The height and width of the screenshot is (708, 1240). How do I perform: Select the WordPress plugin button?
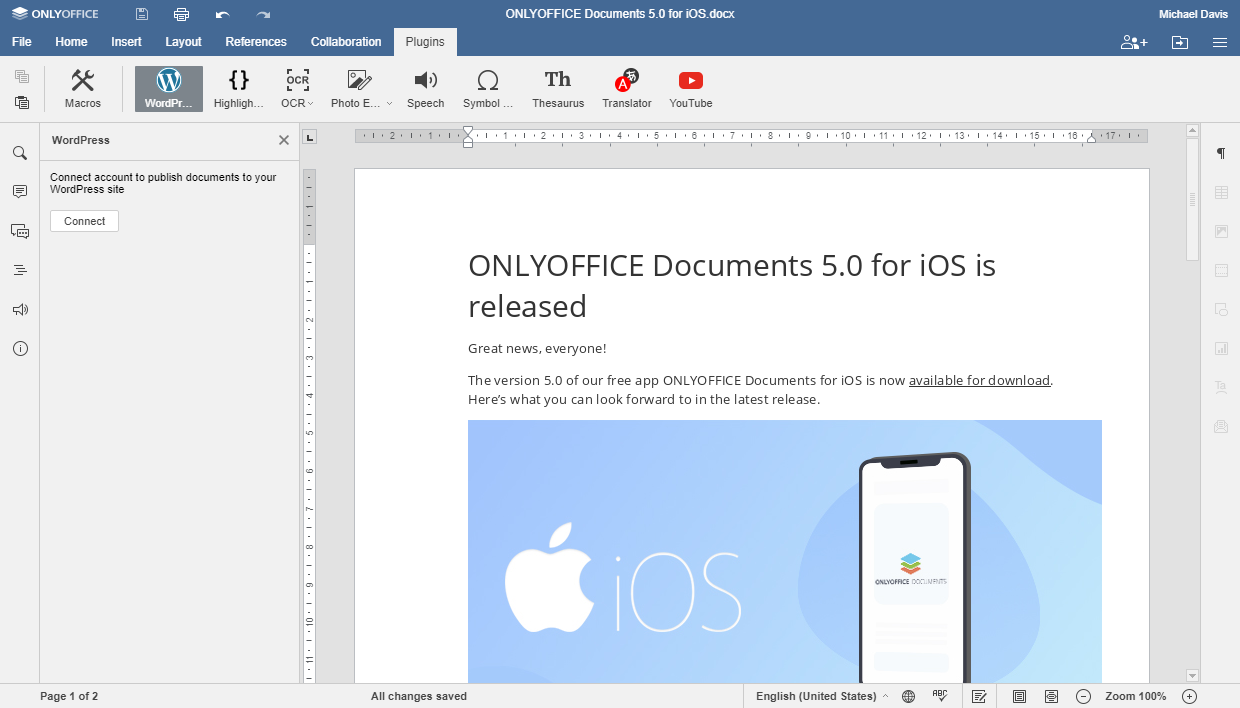click(x=169, y=89)
